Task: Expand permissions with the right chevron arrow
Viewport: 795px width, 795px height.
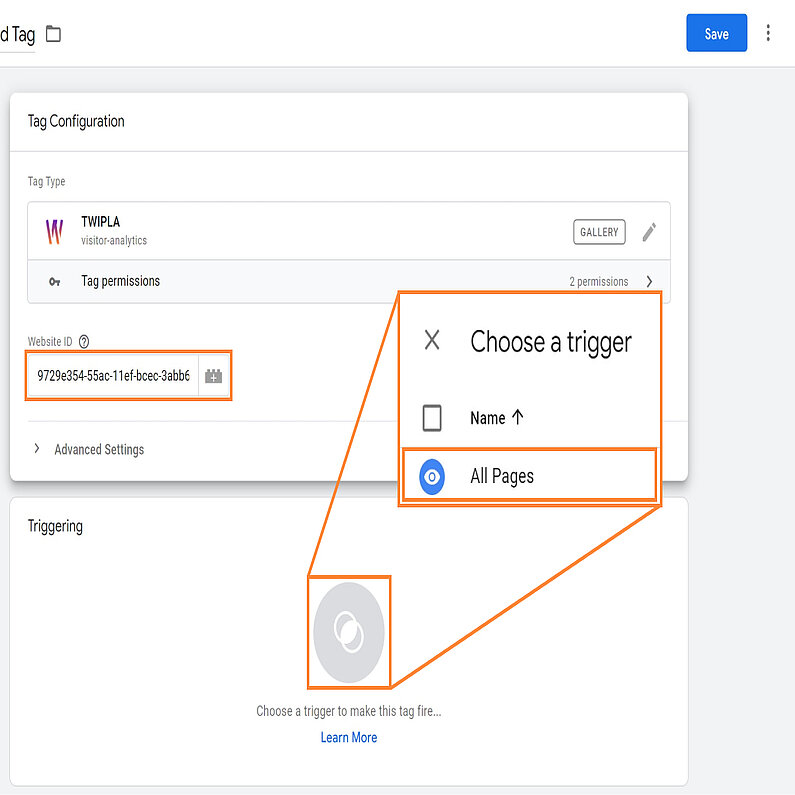Action: tap(649, 282)
